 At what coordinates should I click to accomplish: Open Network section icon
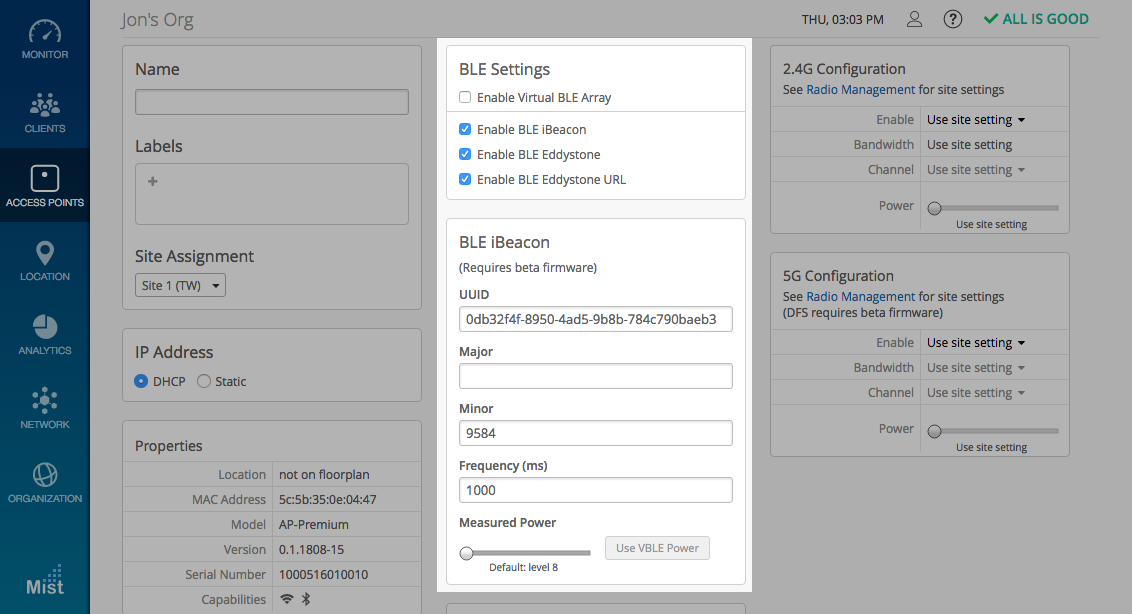pos(45,401)
